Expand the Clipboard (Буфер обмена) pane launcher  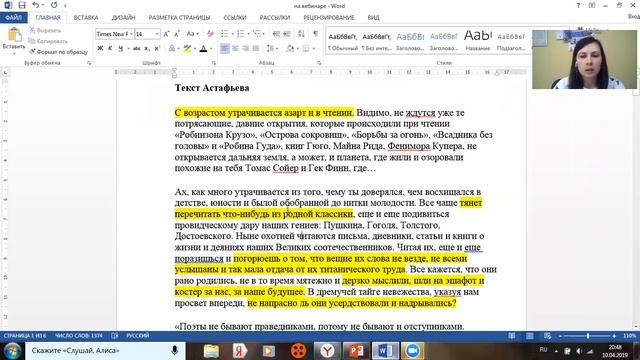click(89, 63)
